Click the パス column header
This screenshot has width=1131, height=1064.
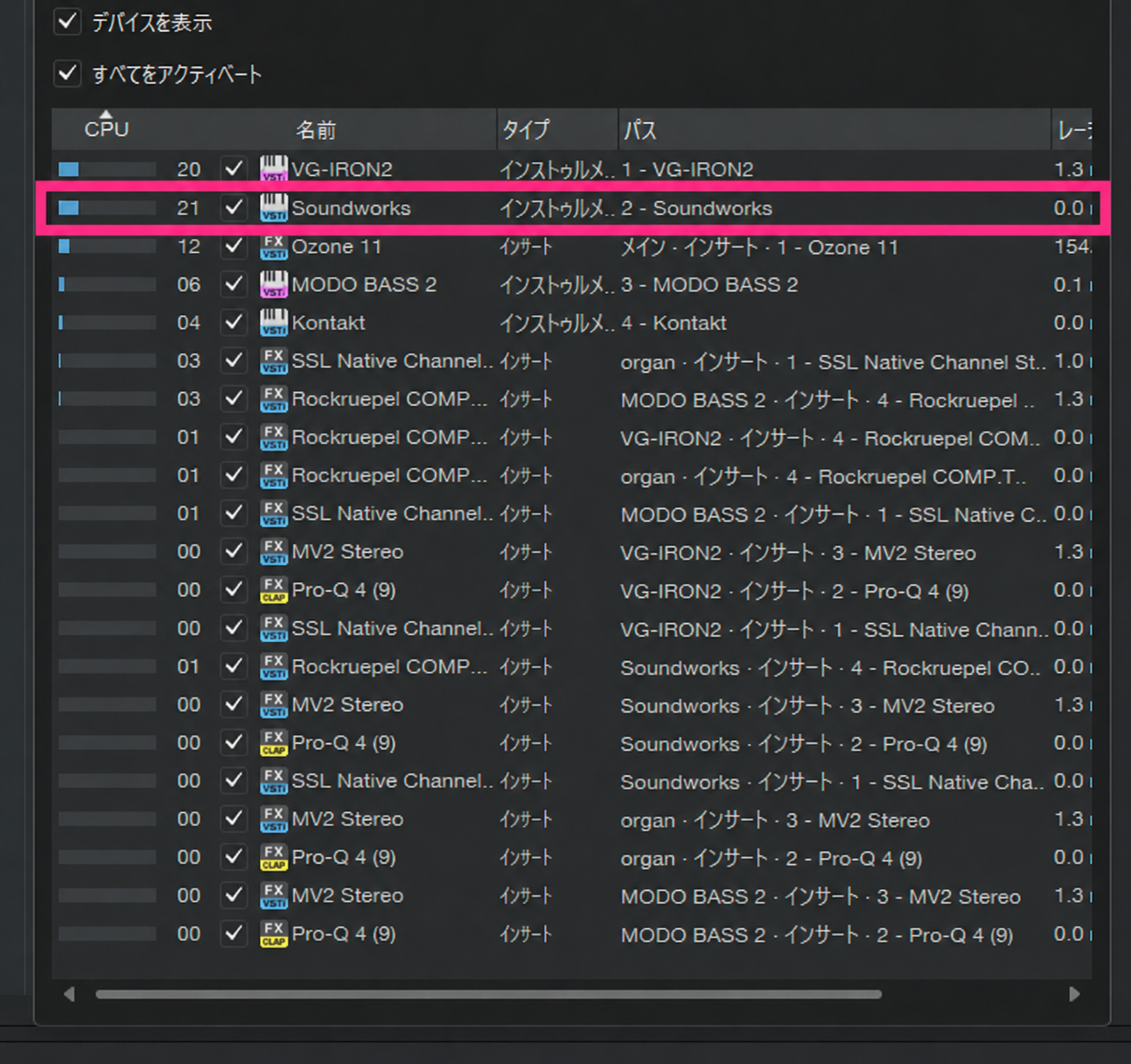point(639,130)
